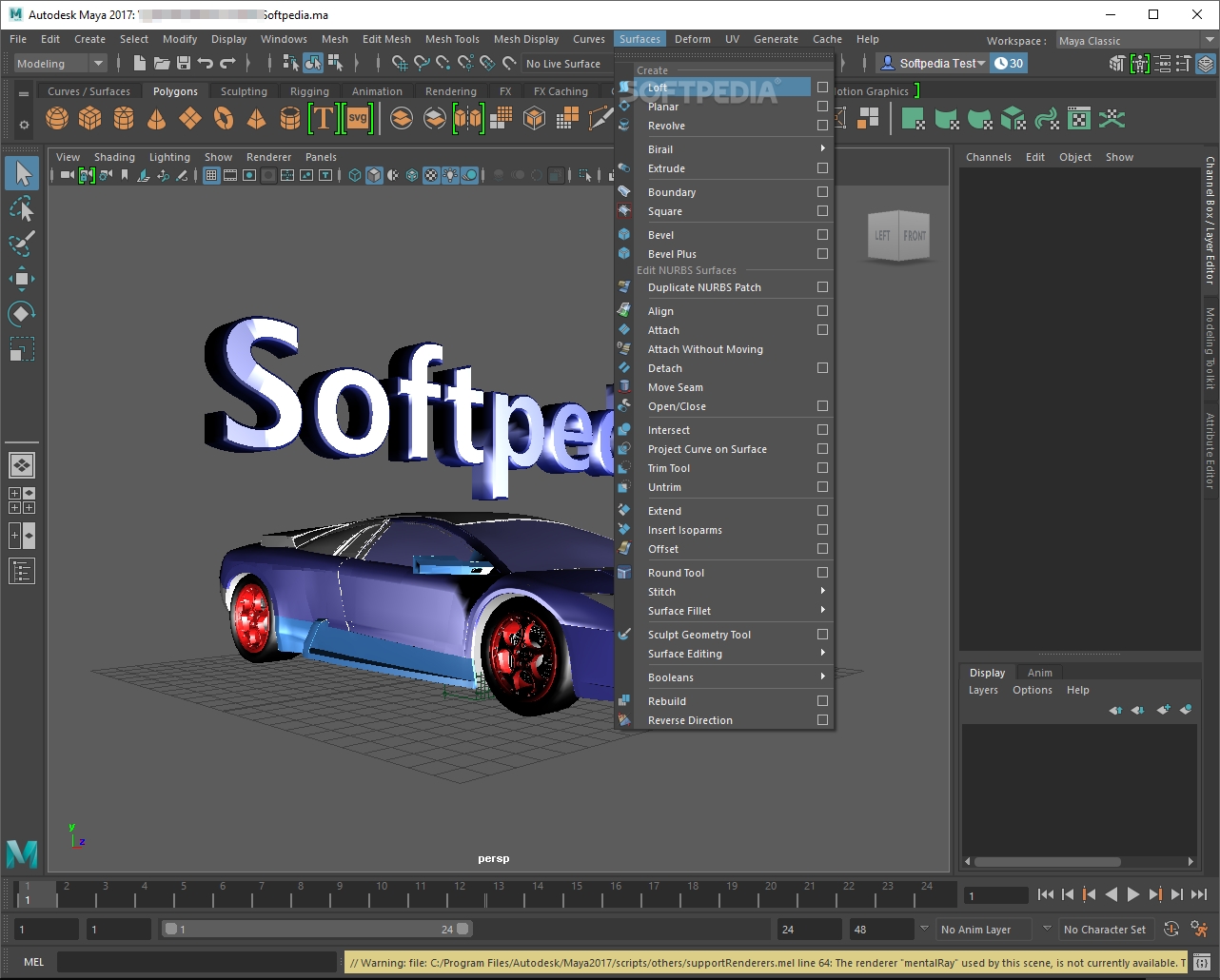1220x980 pixels.
Task: Toggle the Channel Box layer editor icon
Action: 1206,64
